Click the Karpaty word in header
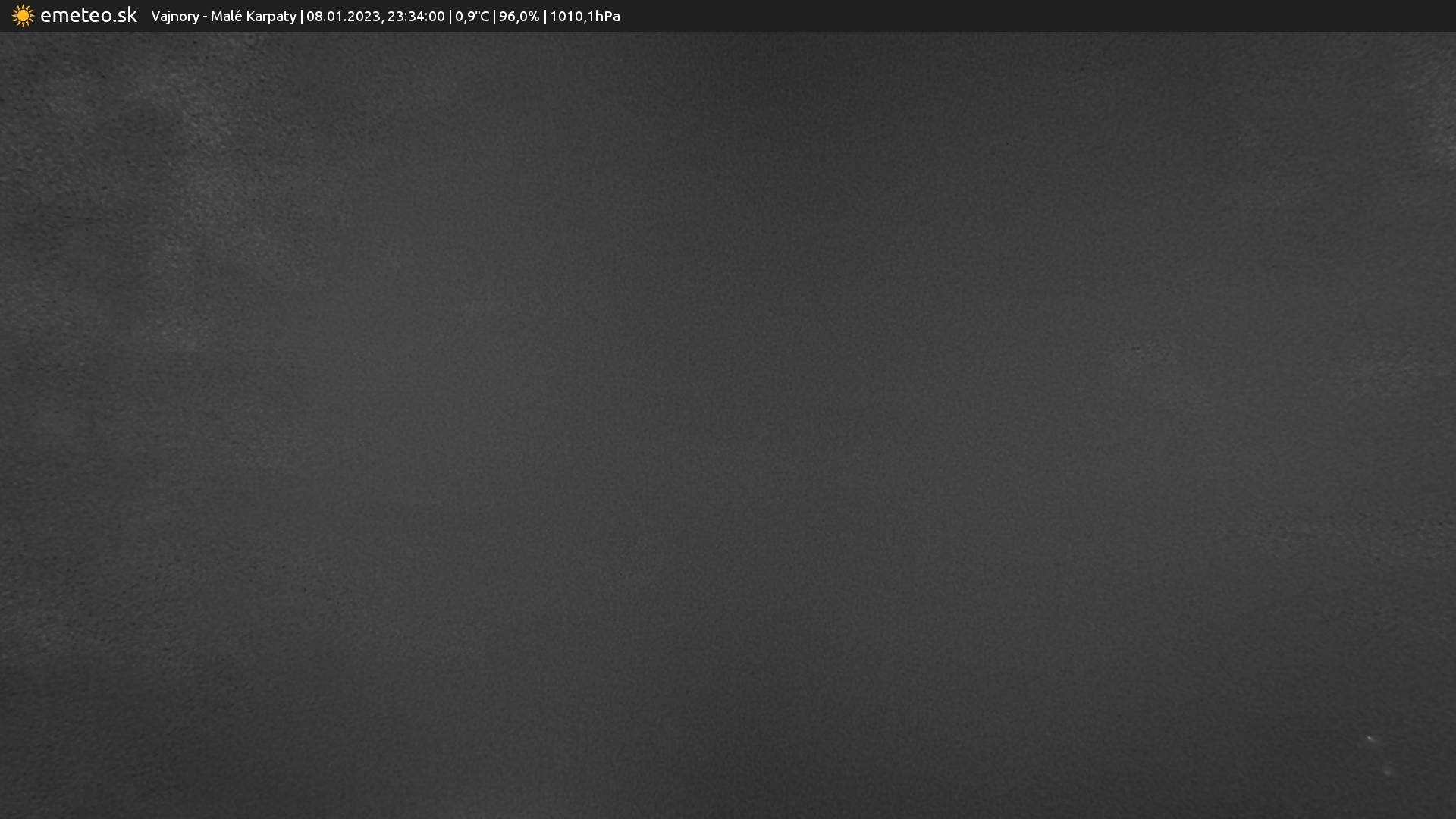The height and width of the screenshot is (819, 1456). tap(271, 17)
